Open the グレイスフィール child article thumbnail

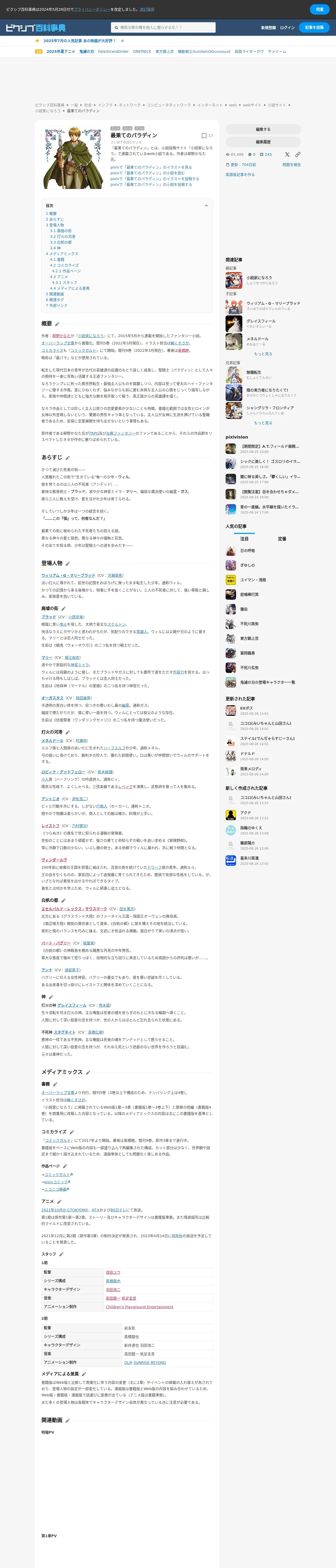pyautogui.click(x=234, y=324)
